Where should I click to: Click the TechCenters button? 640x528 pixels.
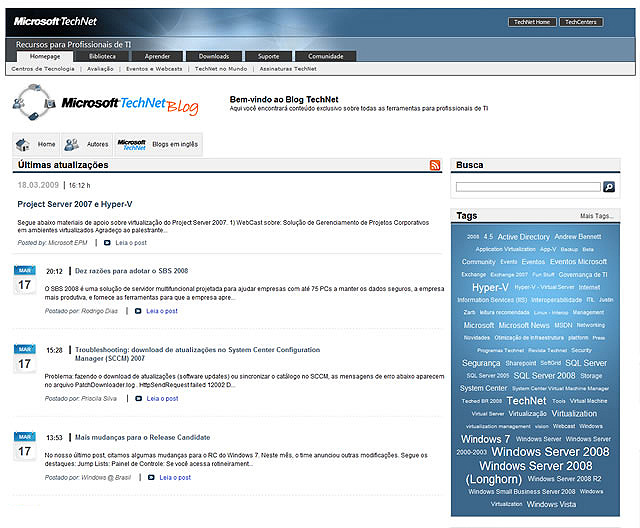pos(581,22)
